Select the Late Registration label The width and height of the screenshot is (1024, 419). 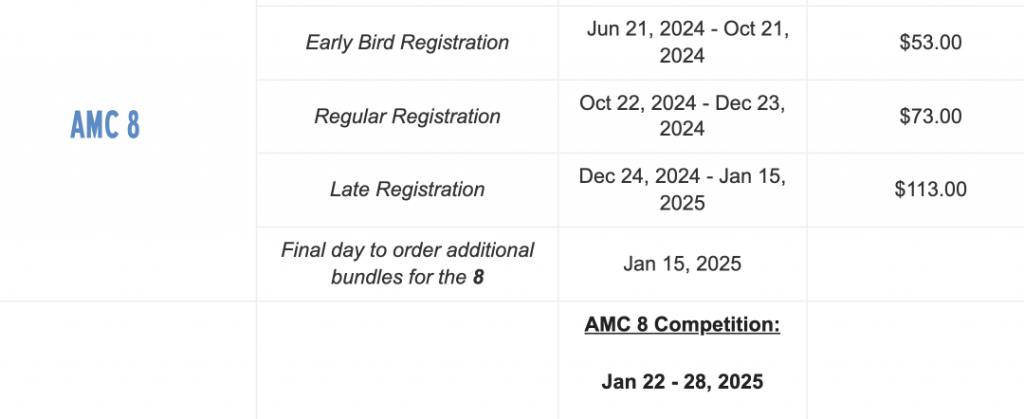point(407,189)
